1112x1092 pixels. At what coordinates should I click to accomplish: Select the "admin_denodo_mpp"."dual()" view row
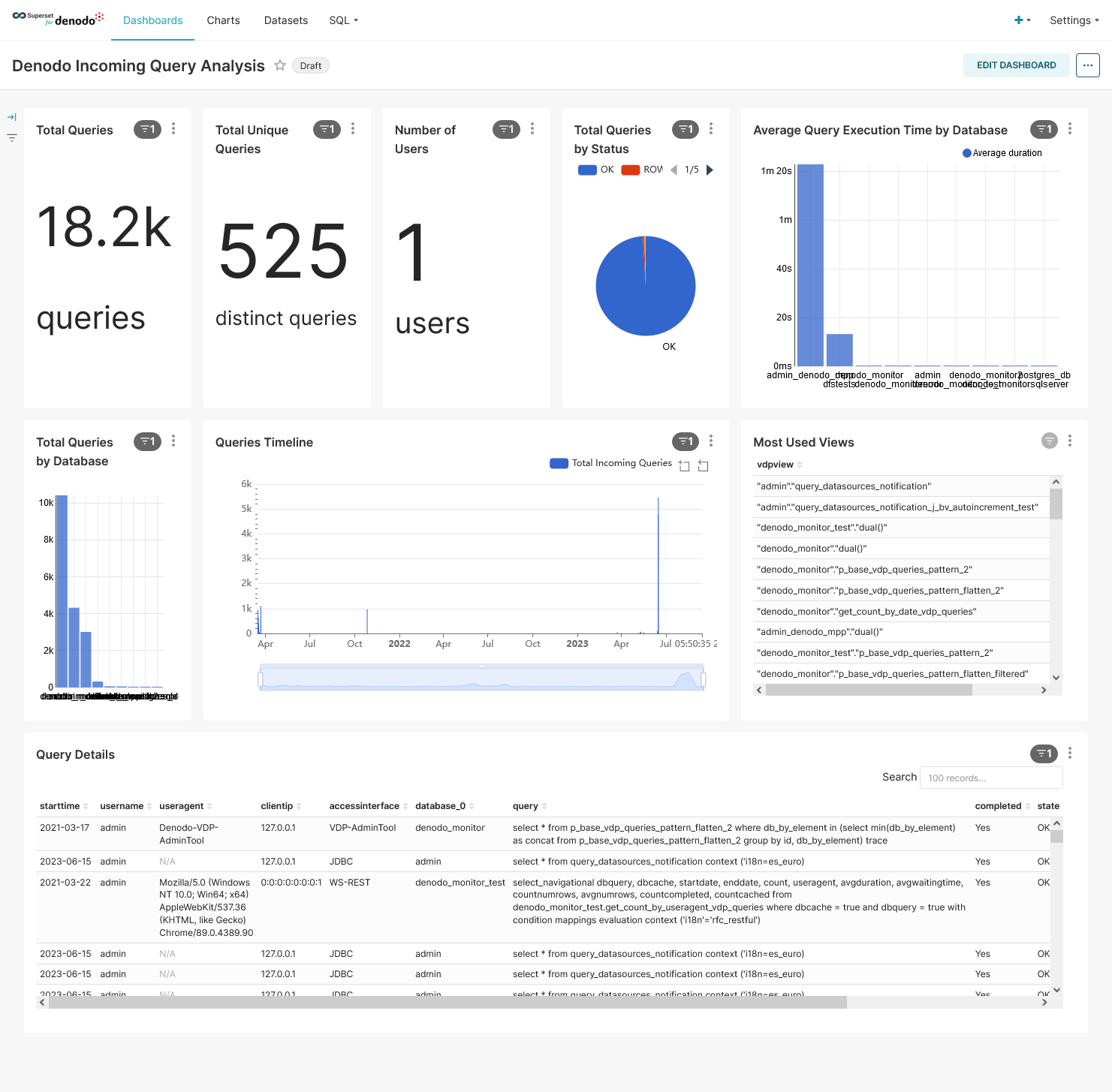[x=902, y=632]
